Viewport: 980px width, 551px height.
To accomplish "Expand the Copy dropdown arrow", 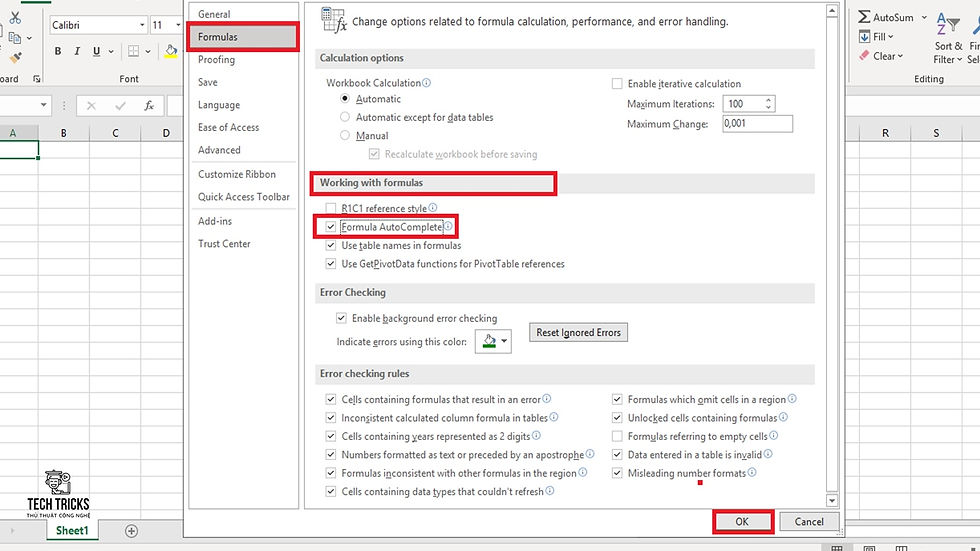I will coord(29,39).
